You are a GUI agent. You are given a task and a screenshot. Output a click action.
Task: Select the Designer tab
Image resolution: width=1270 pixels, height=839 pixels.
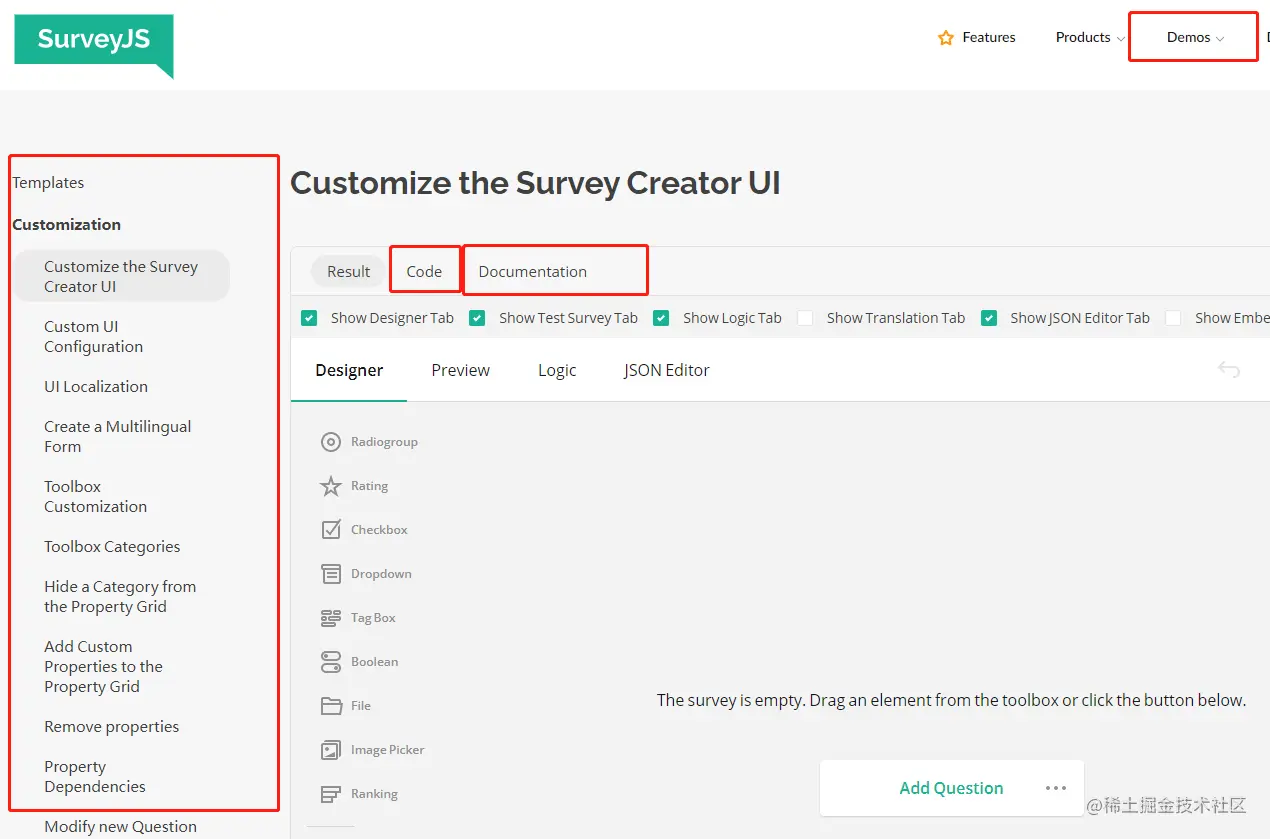[349, 370]
